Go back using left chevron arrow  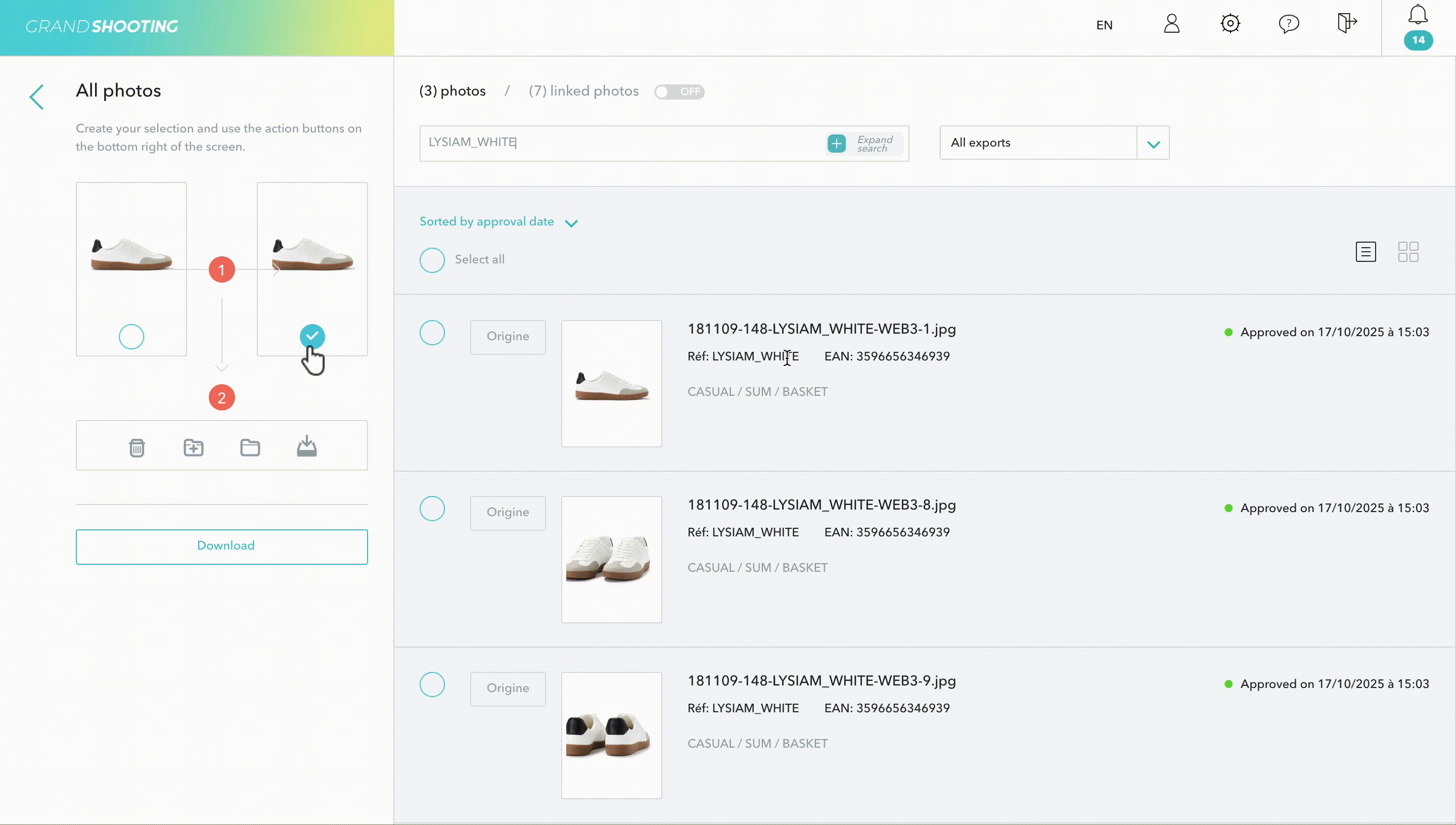[37, 97]
